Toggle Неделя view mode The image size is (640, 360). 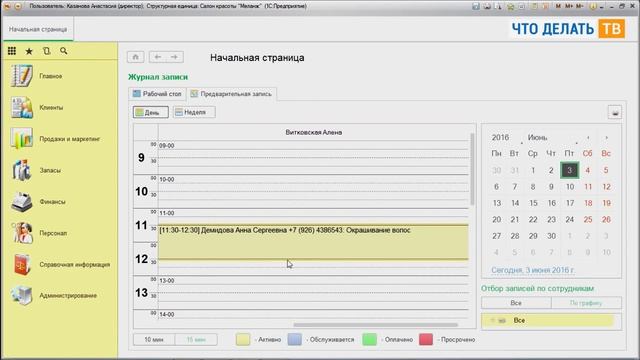point(194,112)
